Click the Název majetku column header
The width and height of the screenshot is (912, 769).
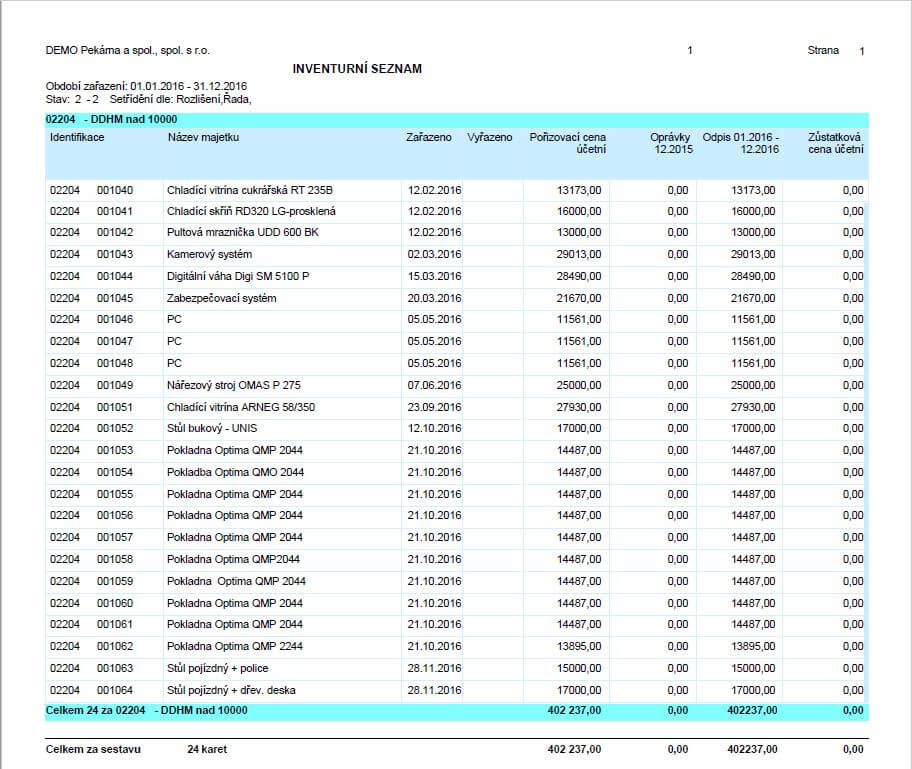[x=203, y=137]
